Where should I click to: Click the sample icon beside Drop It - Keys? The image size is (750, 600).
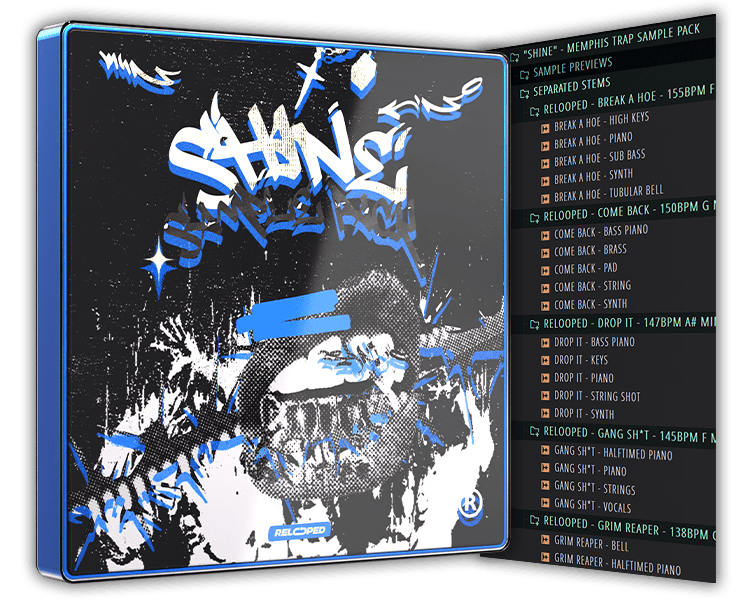pyautogui.click(x=543, y=360)
